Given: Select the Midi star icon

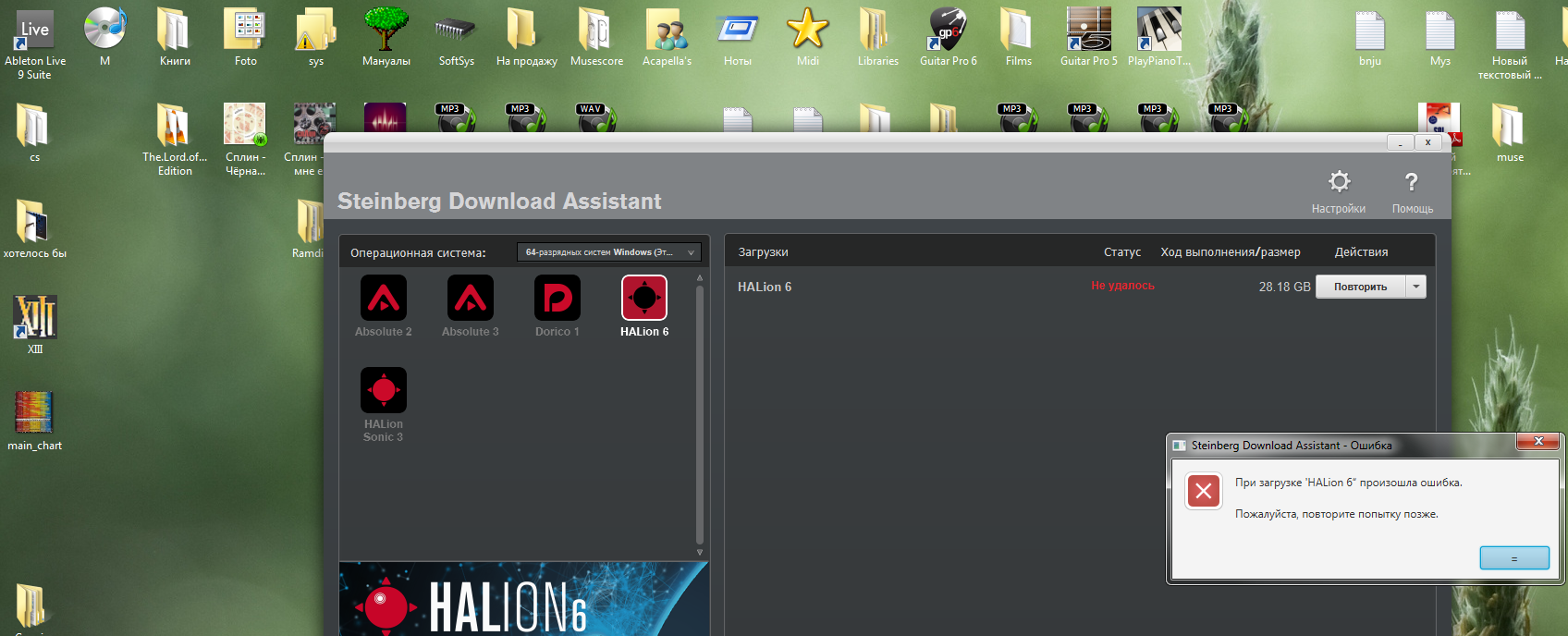Looking at the screenshot, I should coord(807,37).
